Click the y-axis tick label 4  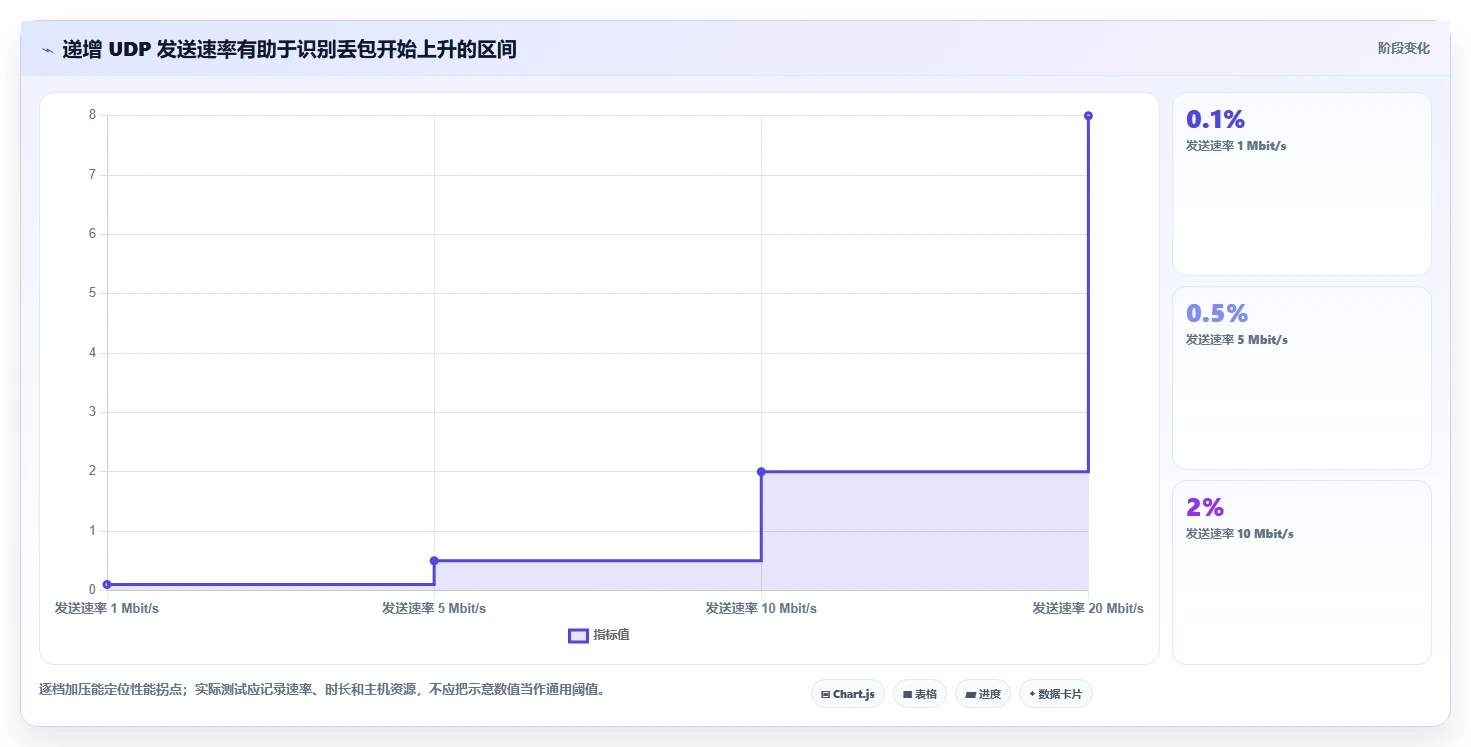(x=93, y=352)
